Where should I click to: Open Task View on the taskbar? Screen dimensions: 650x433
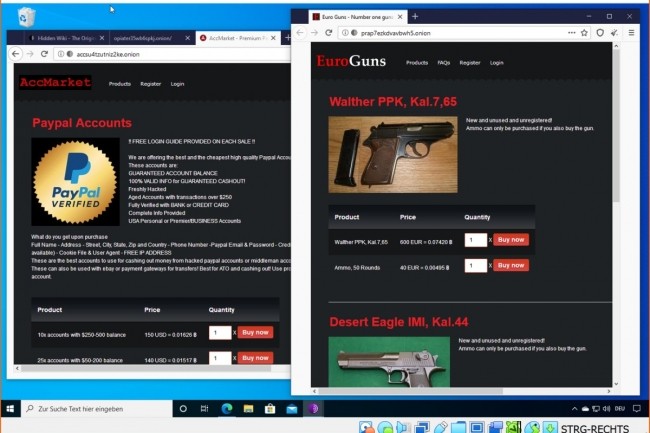(x=204, y=409)
